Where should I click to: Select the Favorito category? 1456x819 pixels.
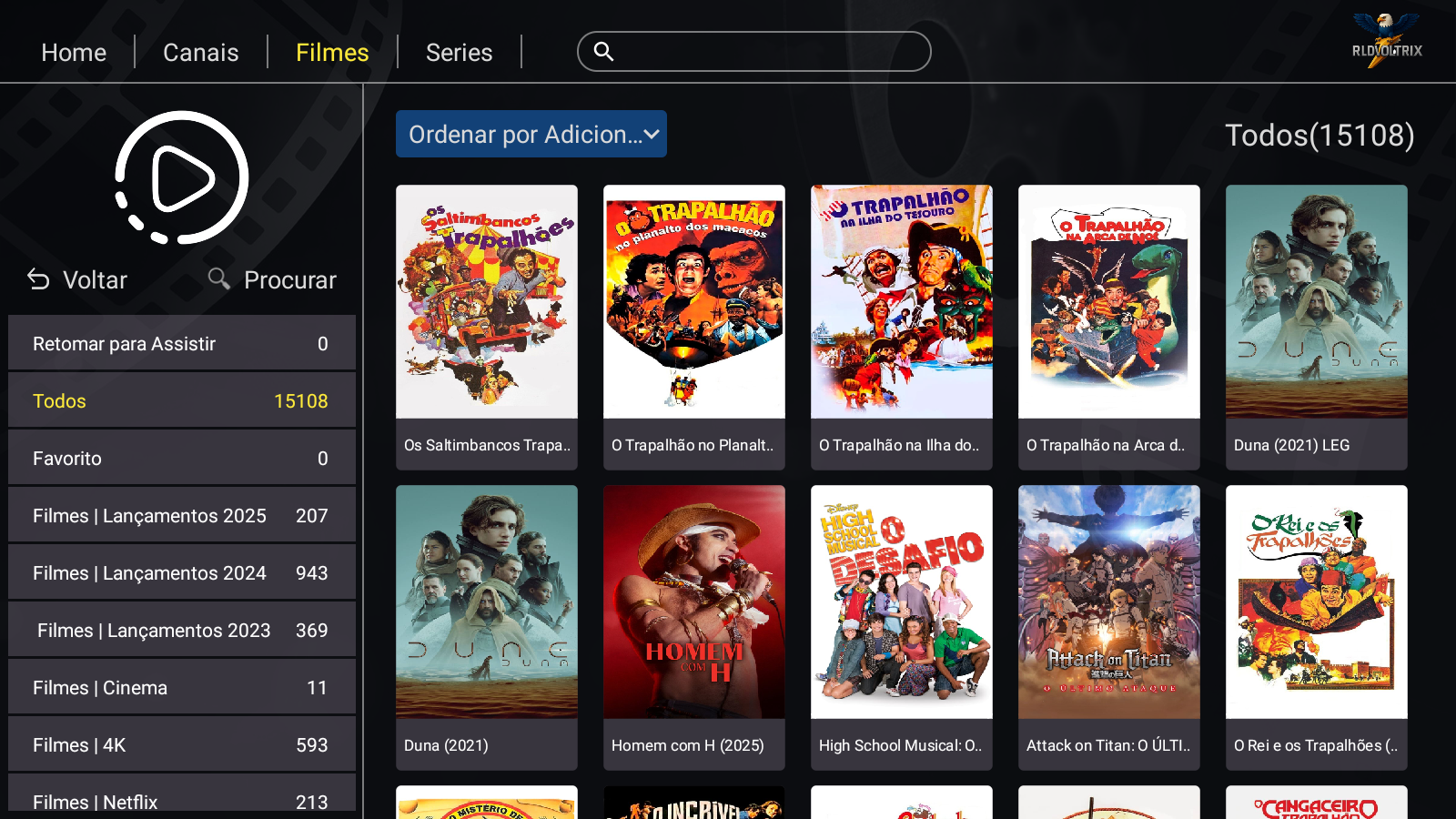click(182, 459)
